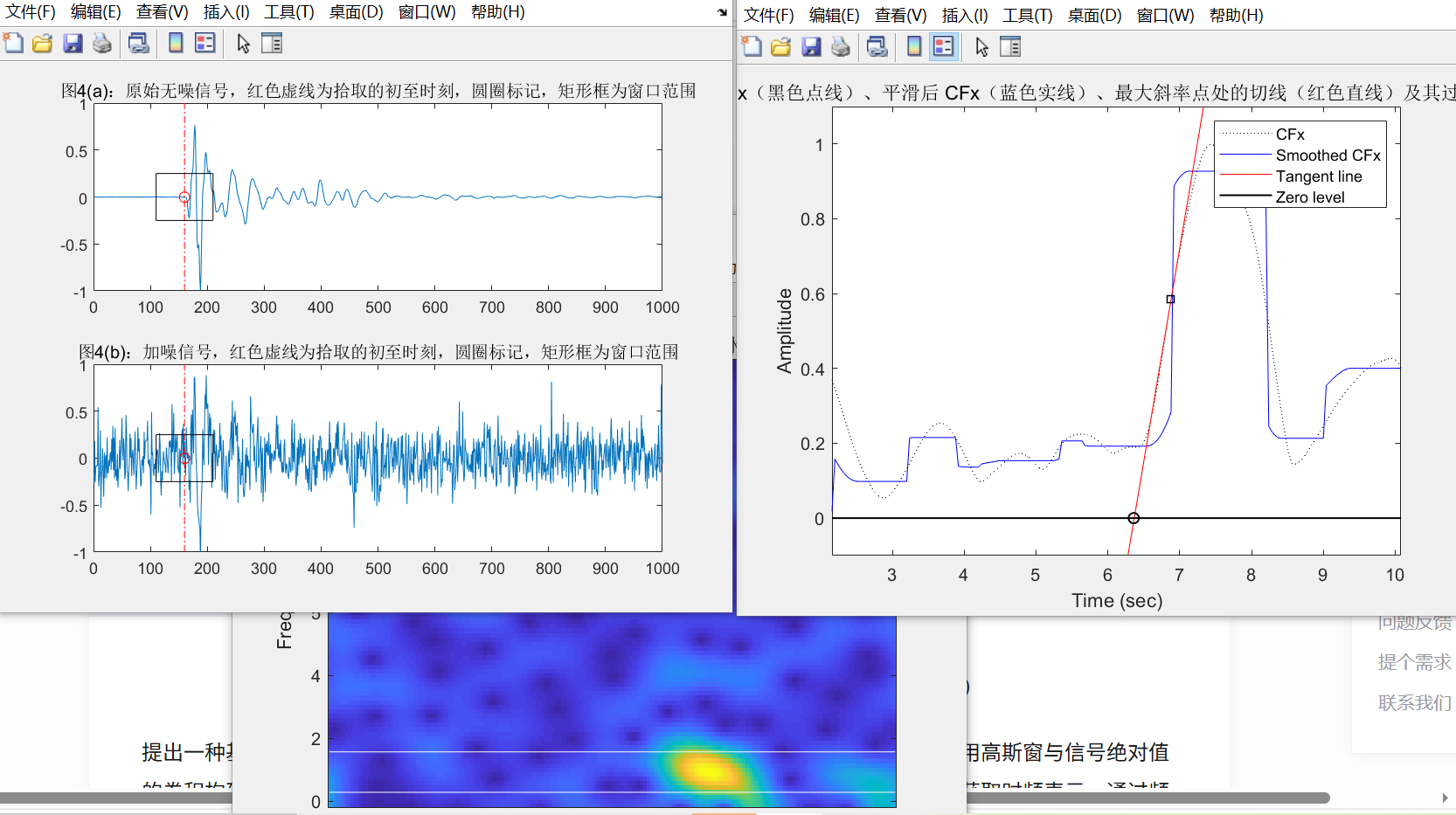Open Property Inspector in the CFx figure toolbar
The height and width of the screenshot is (815, 1456).
1010,46
